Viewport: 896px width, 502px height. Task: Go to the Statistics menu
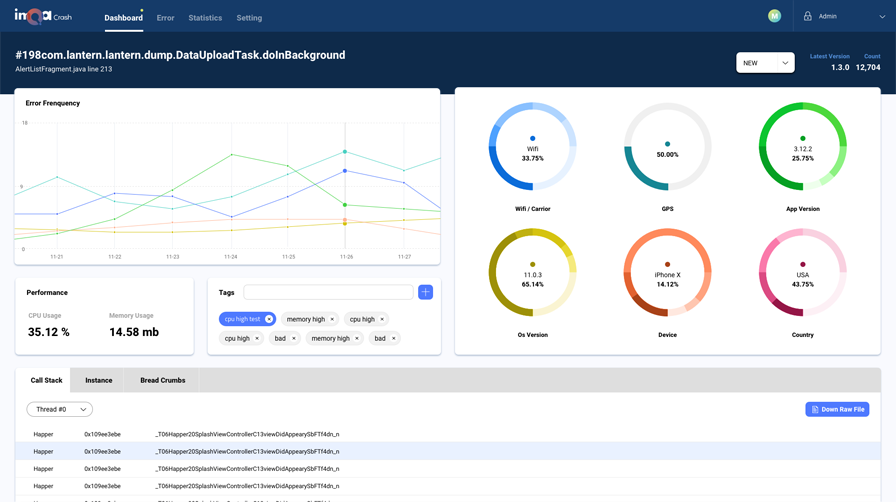[x=205, y=18]
